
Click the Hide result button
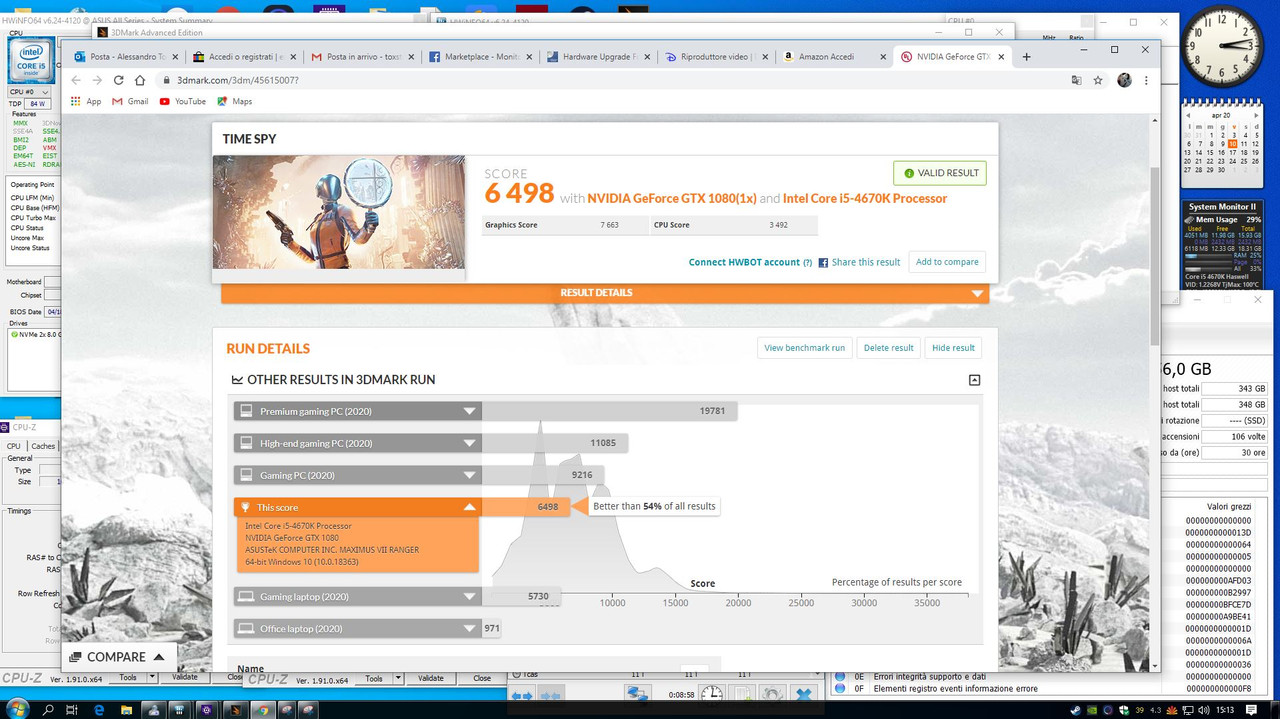953,348
